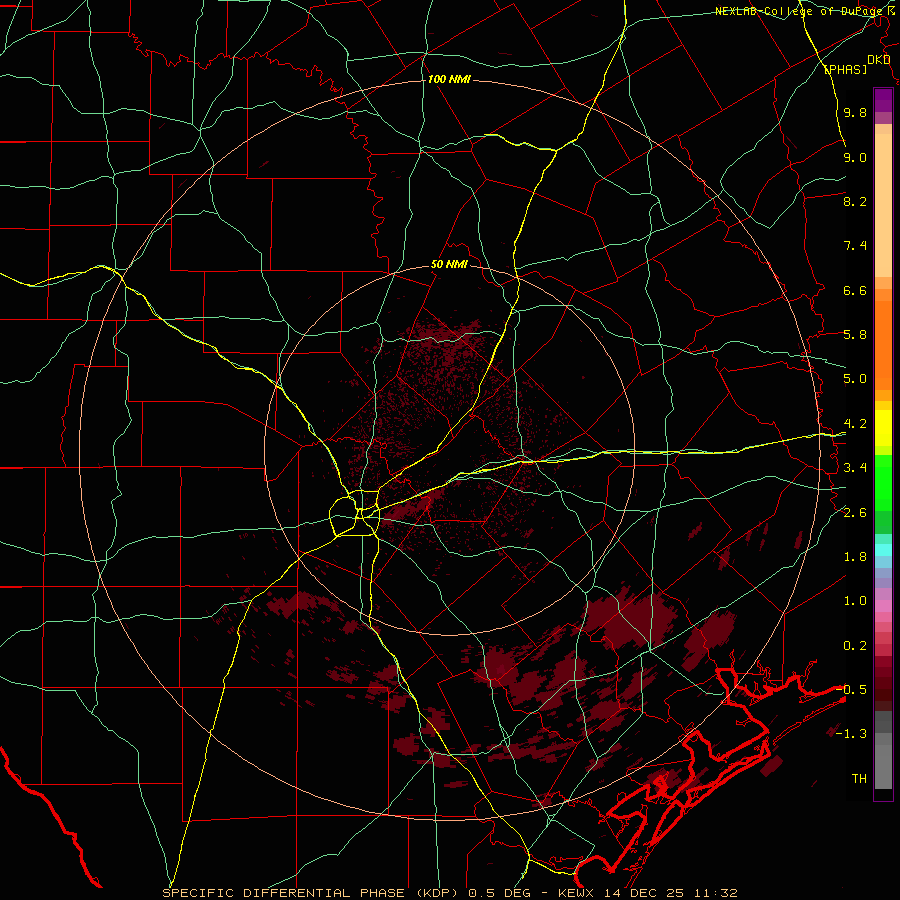Image resolution: width=900 pixels, height=900 pixels.
Task: Pick the pale peach band on the legend
Action: tap(883, 206)
